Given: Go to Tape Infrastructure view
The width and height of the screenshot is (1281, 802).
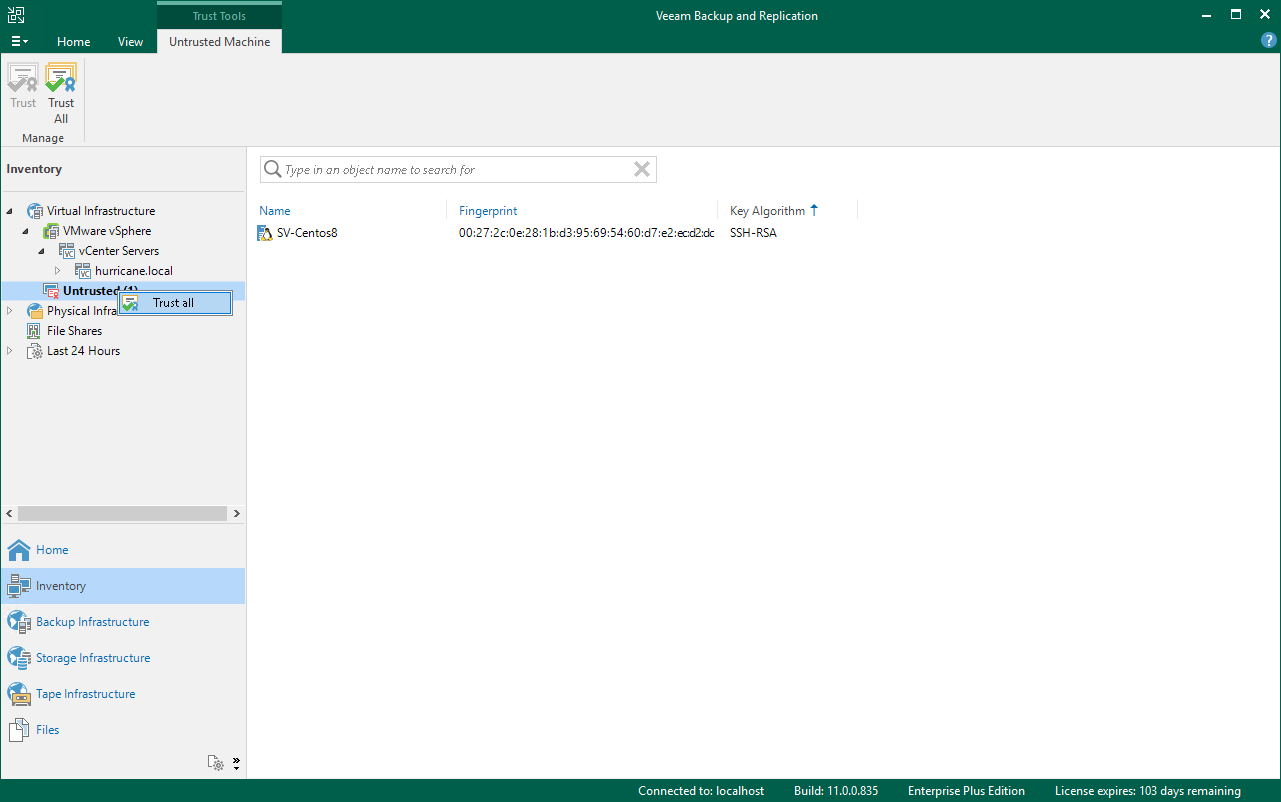Looking at the screenshot, I should point(123,694).
